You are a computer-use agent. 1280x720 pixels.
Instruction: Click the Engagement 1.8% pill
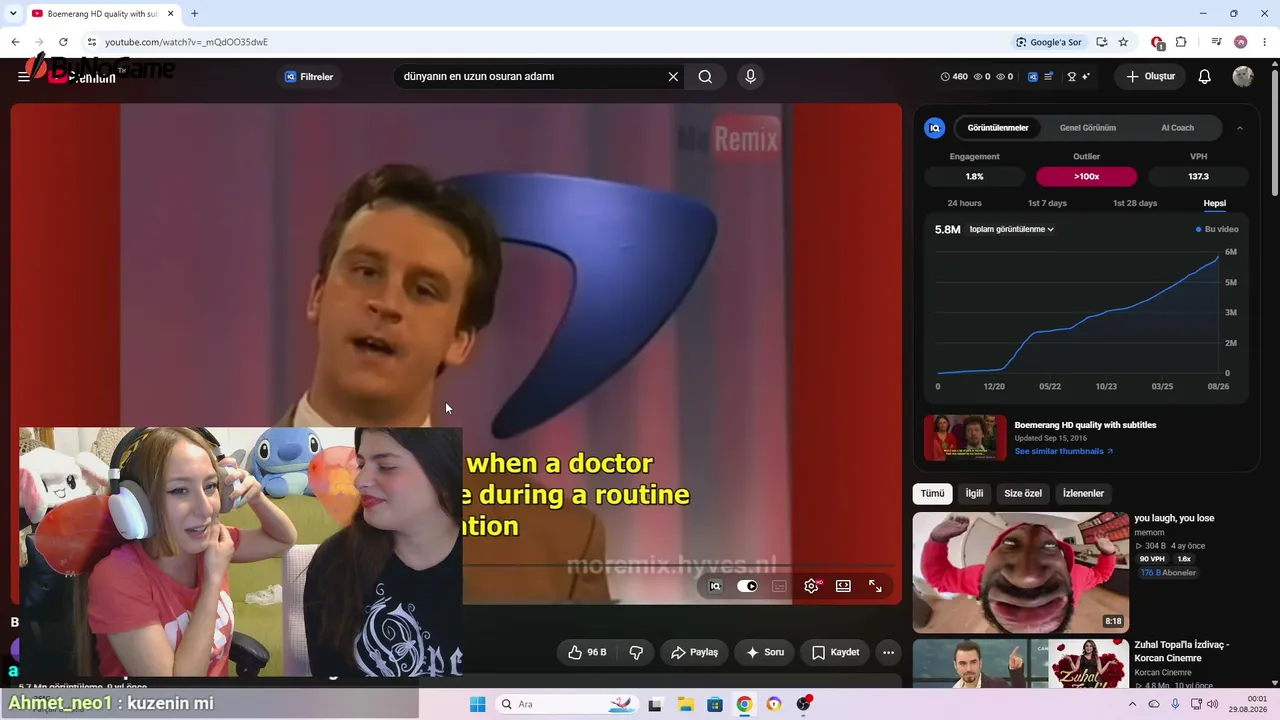tap(975, 176)
